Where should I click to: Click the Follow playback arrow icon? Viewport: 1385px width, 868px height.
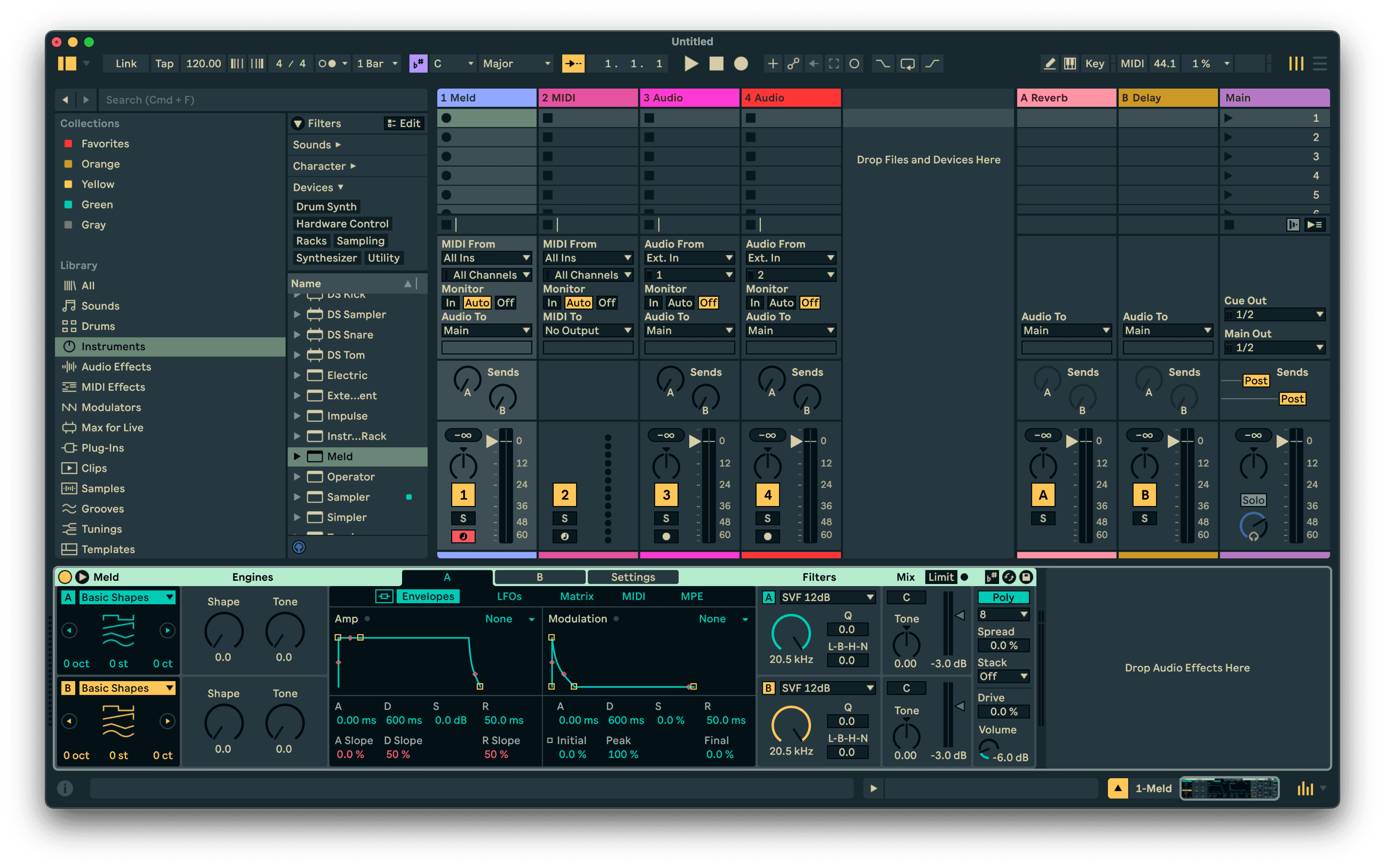[x=573, y=64]
